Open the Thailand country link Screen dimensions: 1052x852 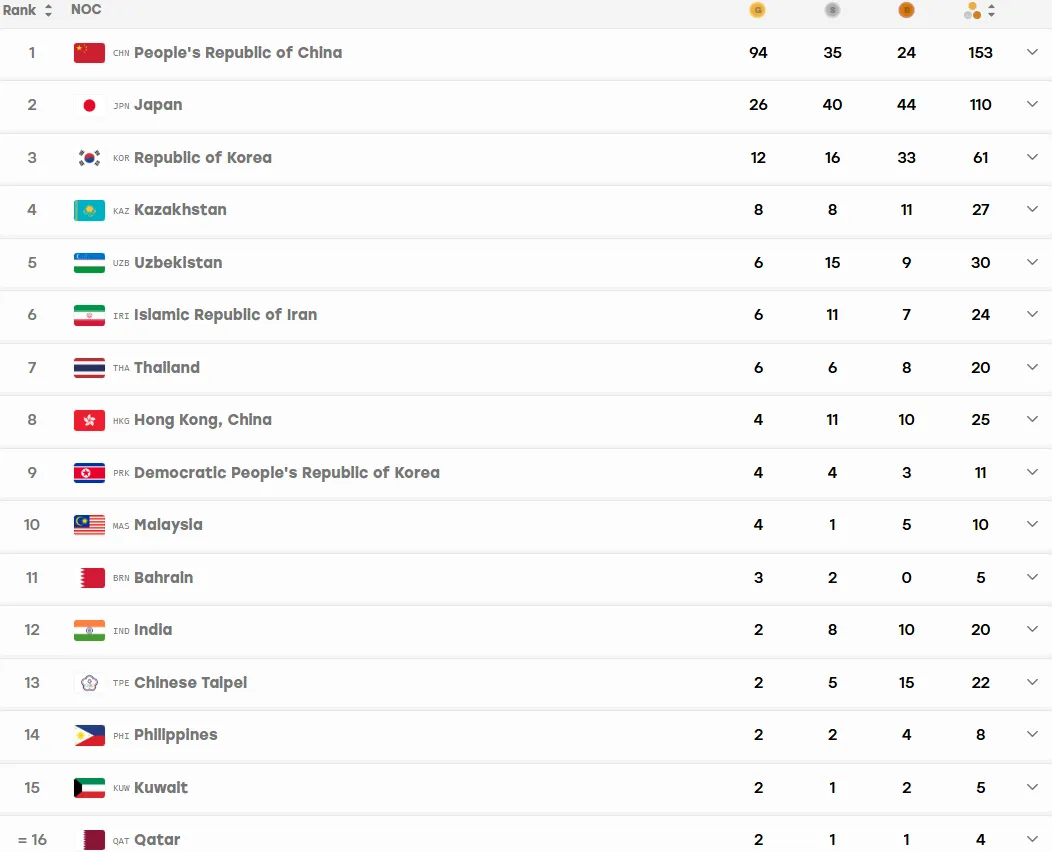coord(167,368)
